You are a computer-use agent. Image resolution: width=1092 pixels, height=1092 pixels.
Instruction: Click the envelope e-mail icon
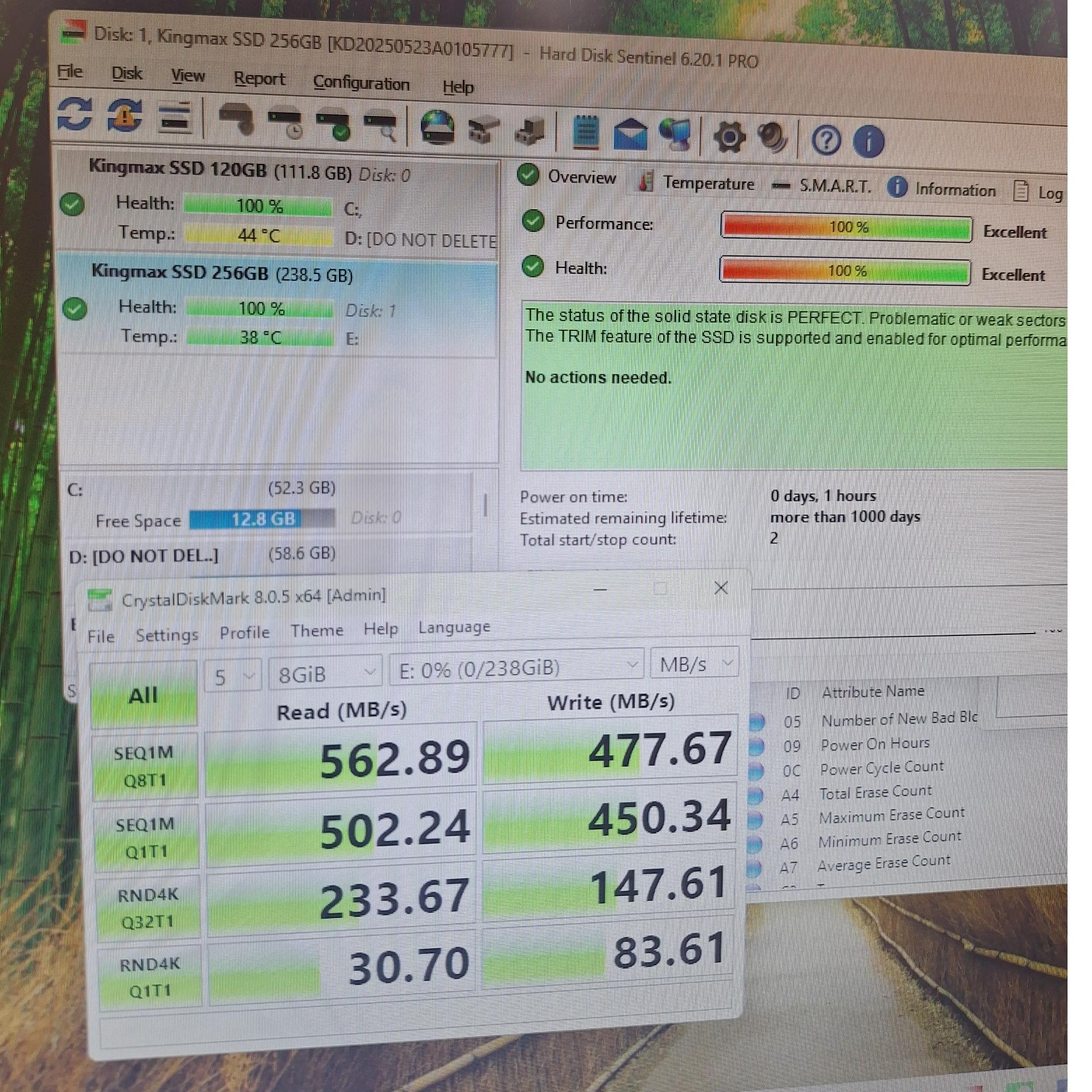point(630,135)
